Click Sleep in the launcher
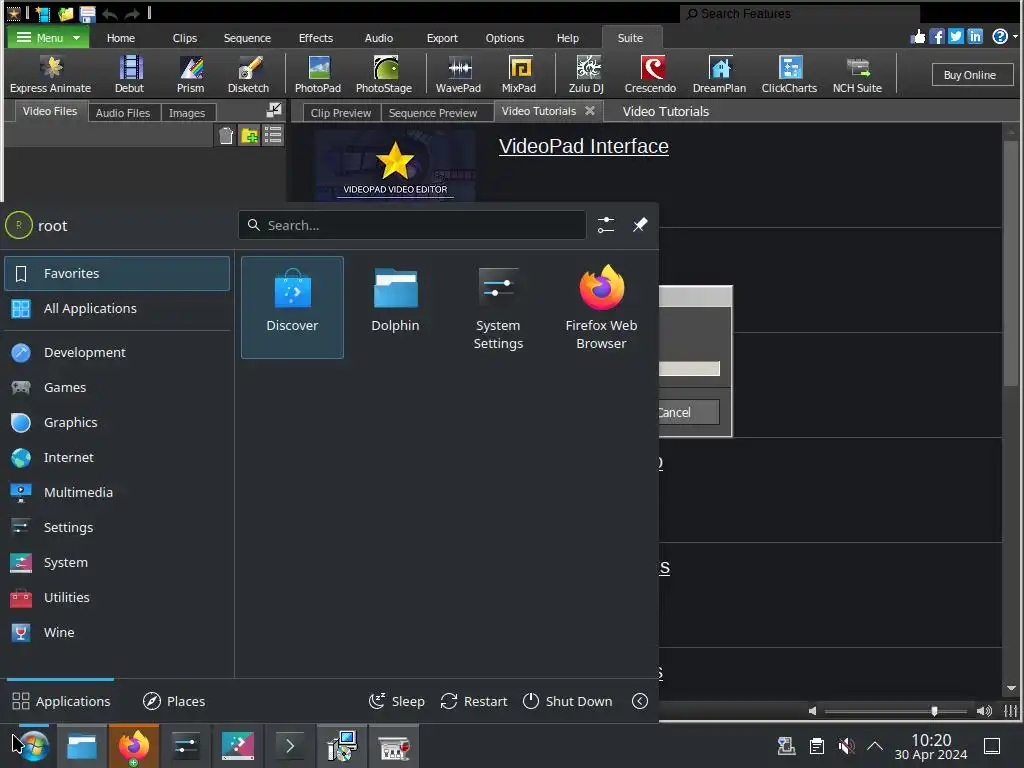The image size is (1024, 768). click(x=396, y=701)
